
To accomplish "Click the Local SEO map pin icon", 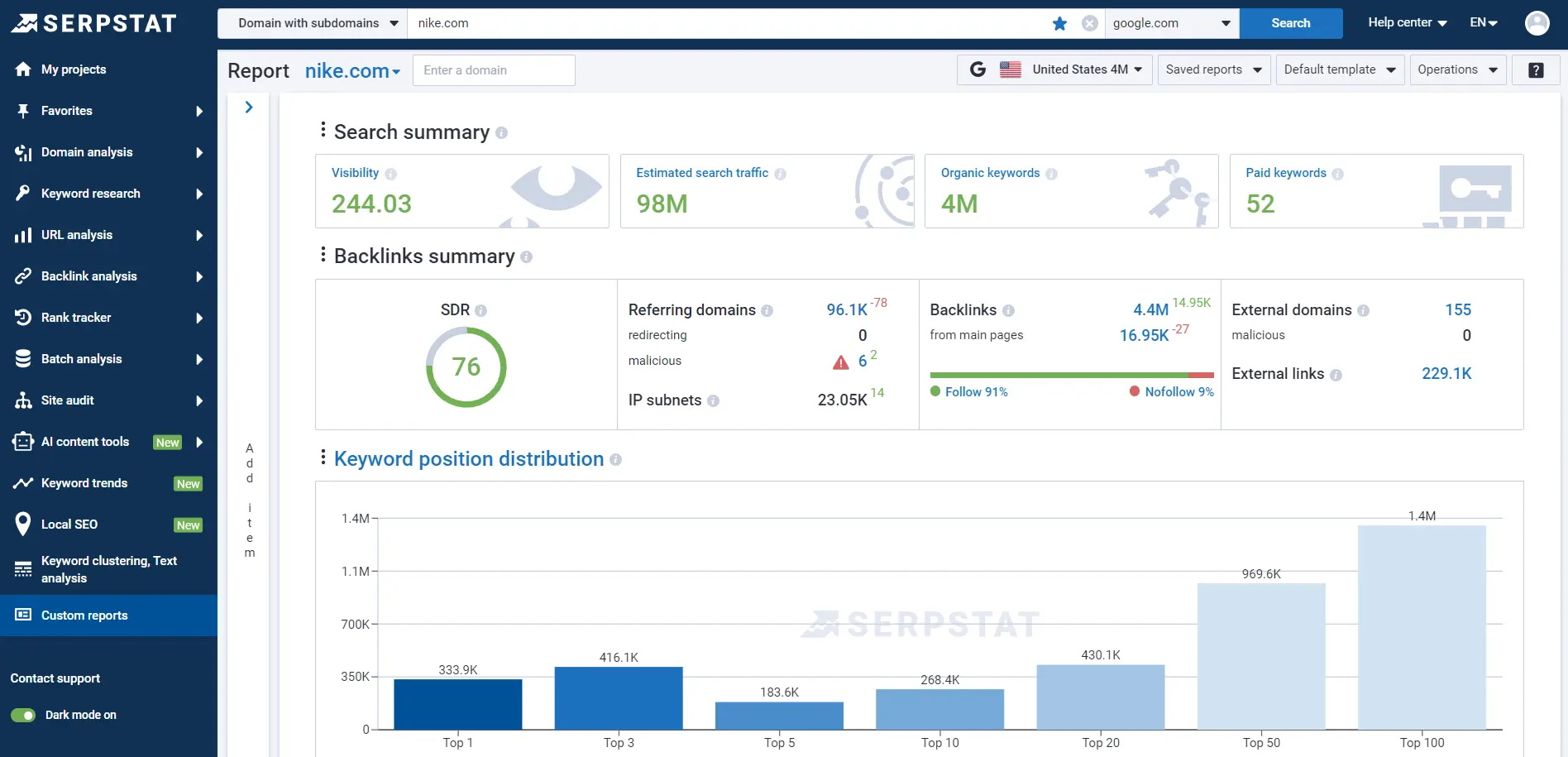I will [23, 525].
